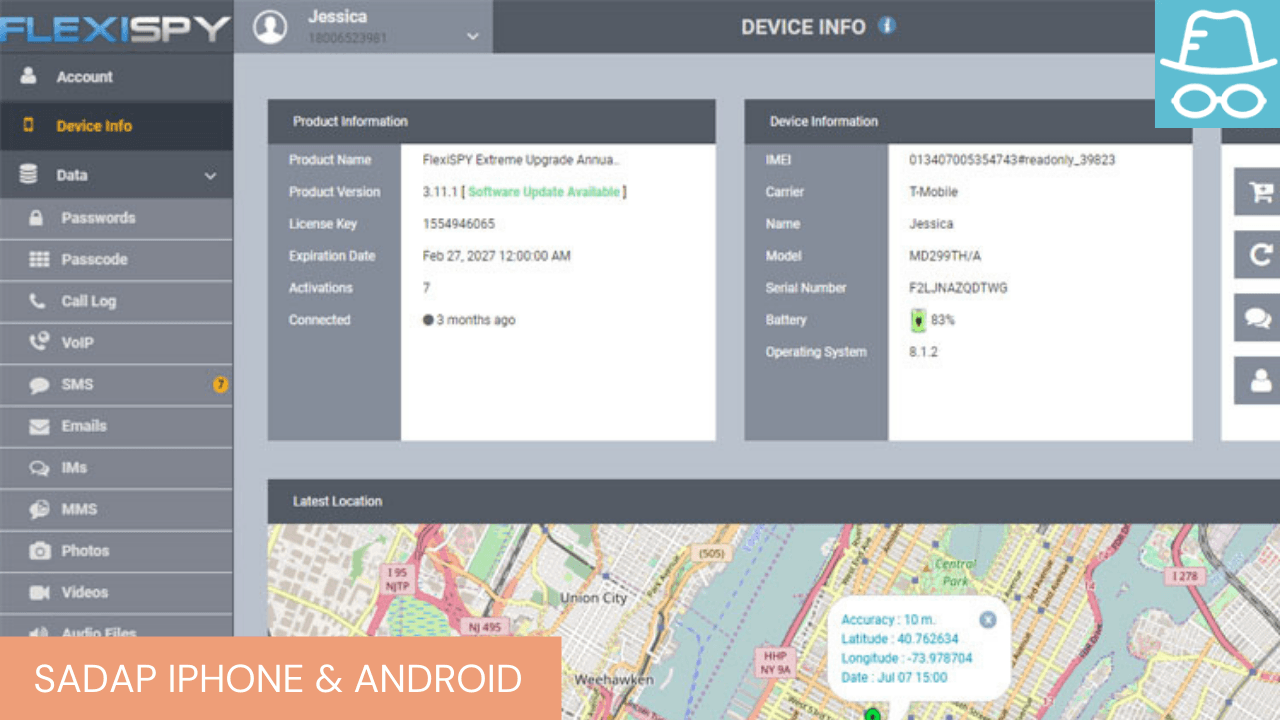Click the IMs chat bubbles icon
The width and height of the screenshot is (1280, 720).
point(39,468)
